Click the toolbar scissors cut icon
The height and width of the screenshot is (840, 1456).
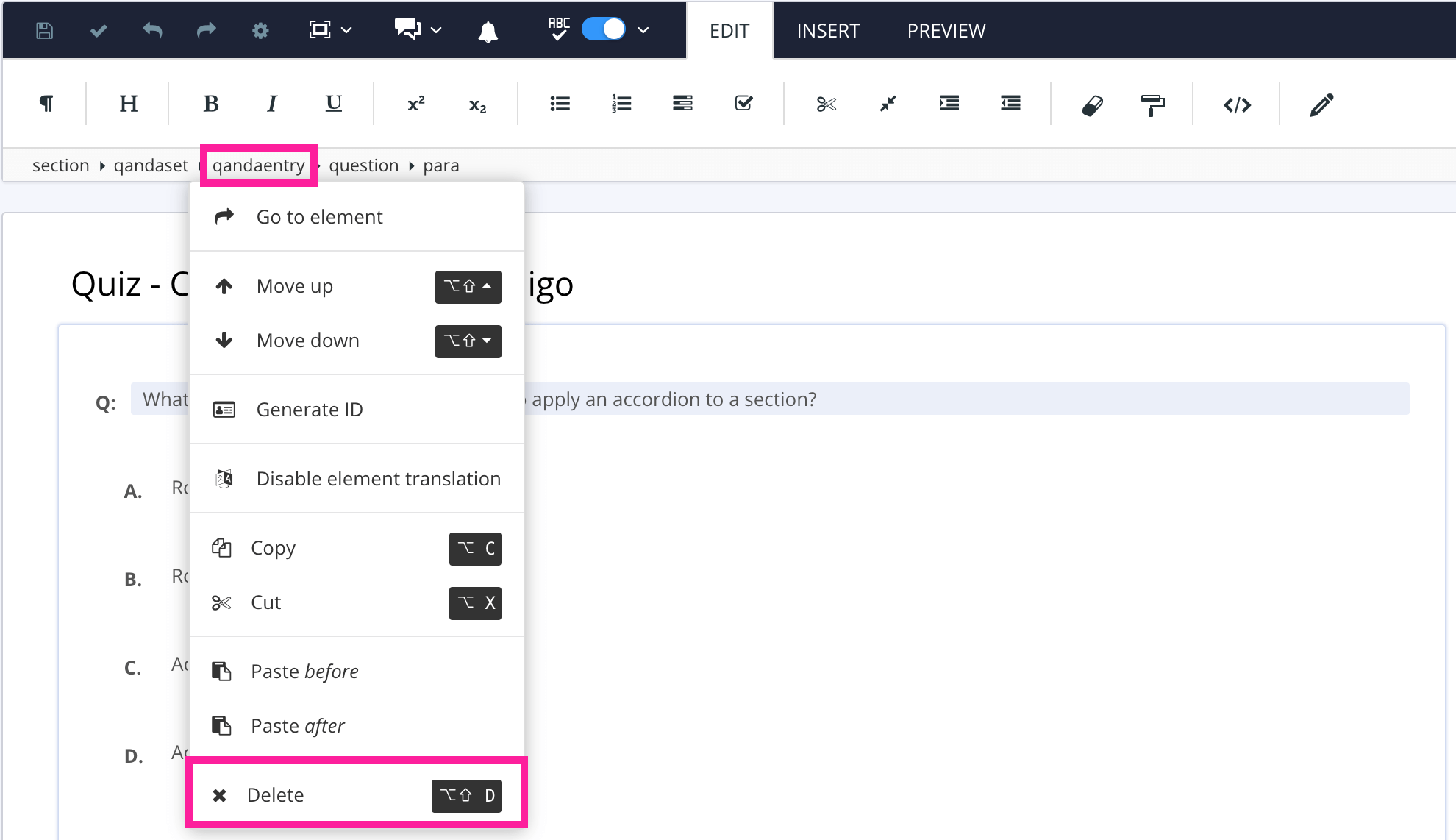pyautogui.click(x=827, y=104)
